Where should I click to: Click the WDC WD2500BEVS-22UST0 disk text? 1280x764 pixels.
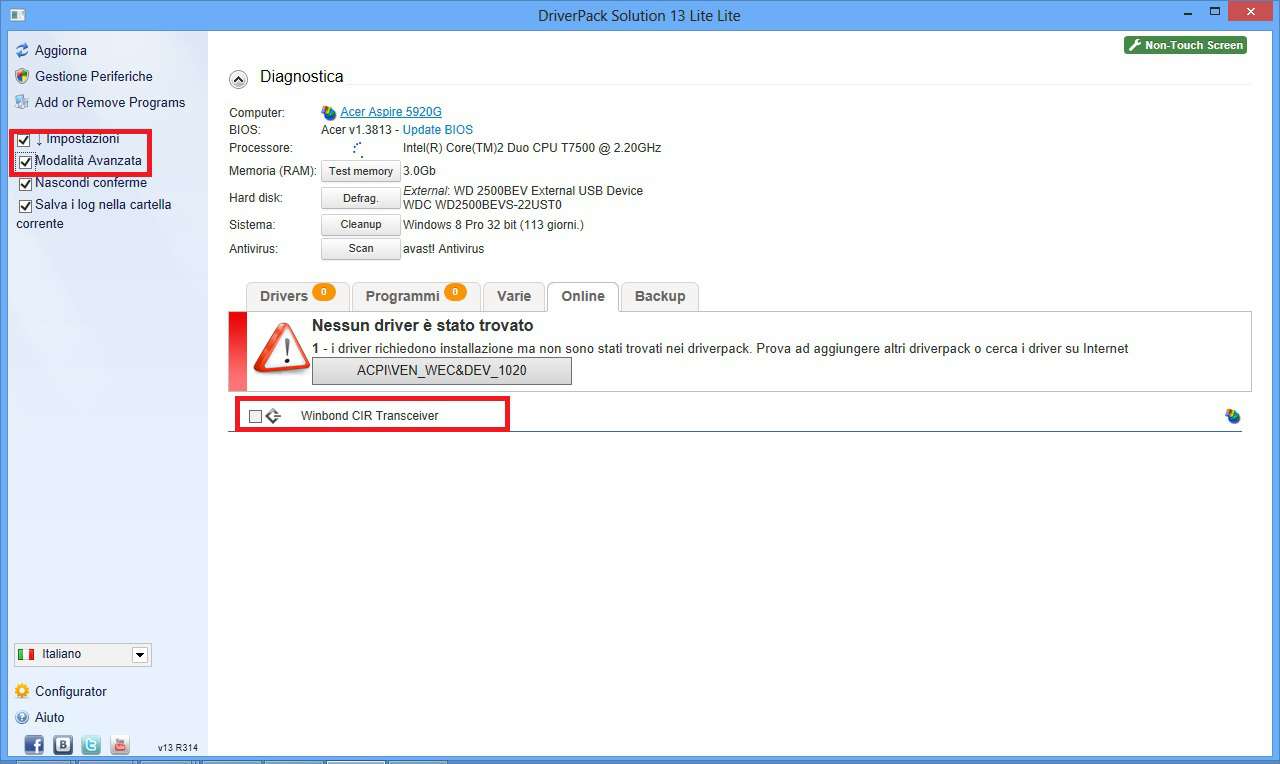[x=482, y=205]
